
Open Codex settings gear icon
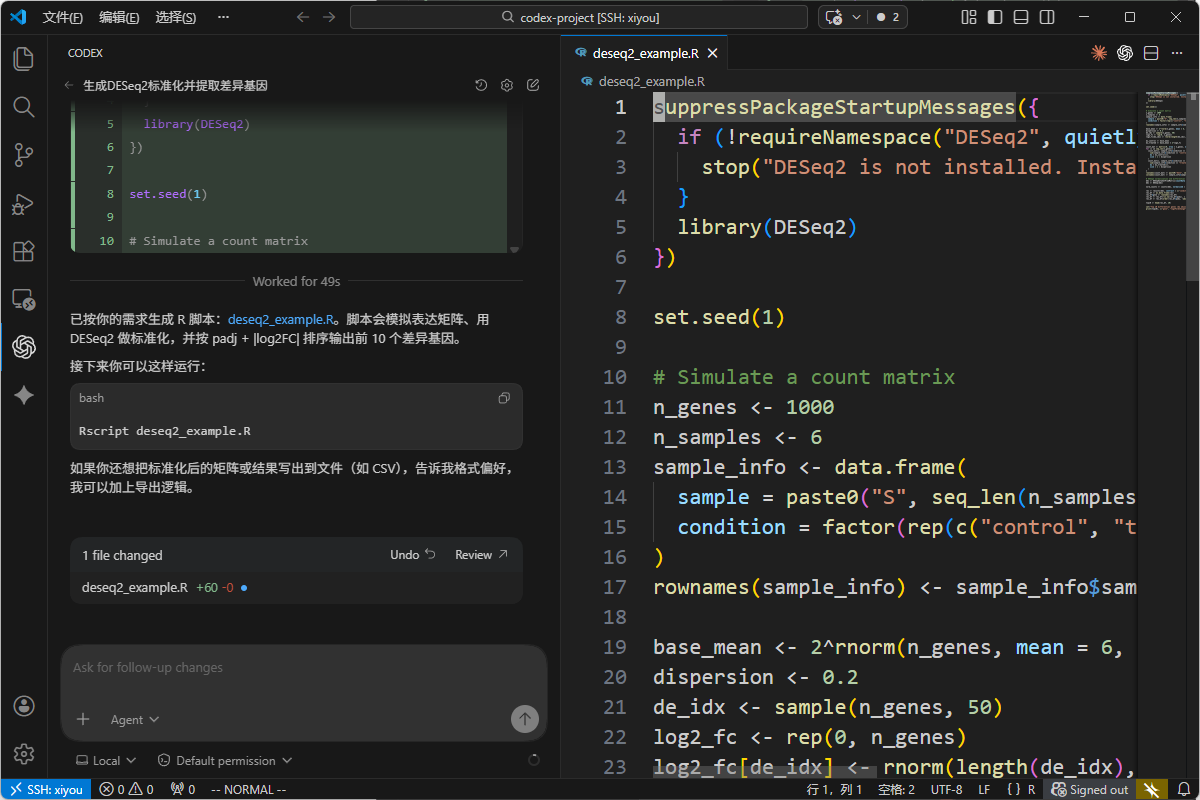[x=507, y=86]
